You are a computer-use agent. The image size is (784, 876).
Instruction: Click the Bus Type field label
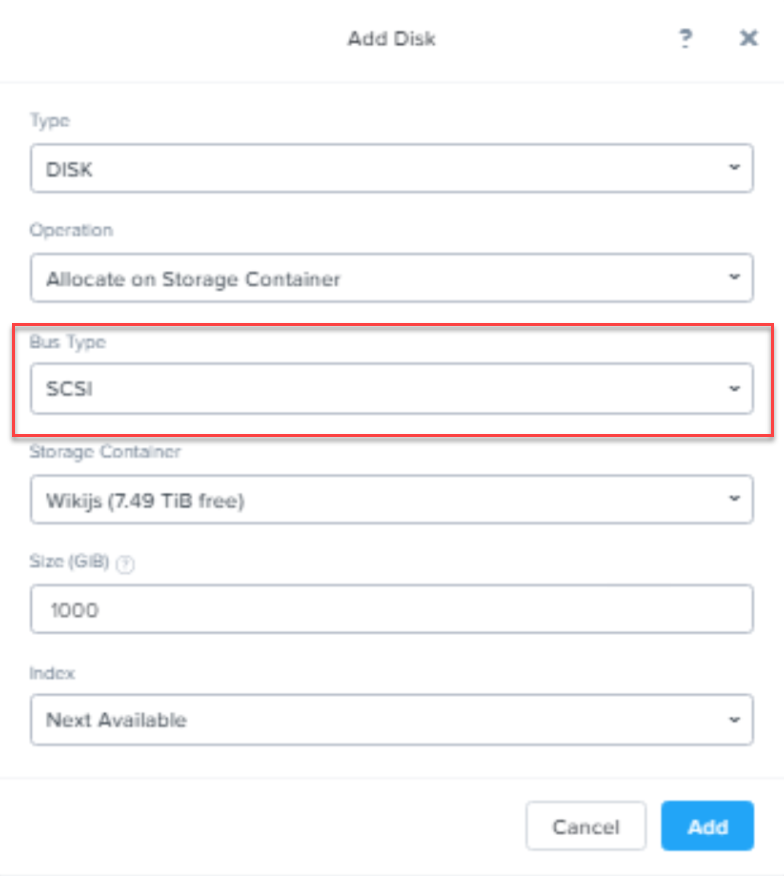point(67,342)
